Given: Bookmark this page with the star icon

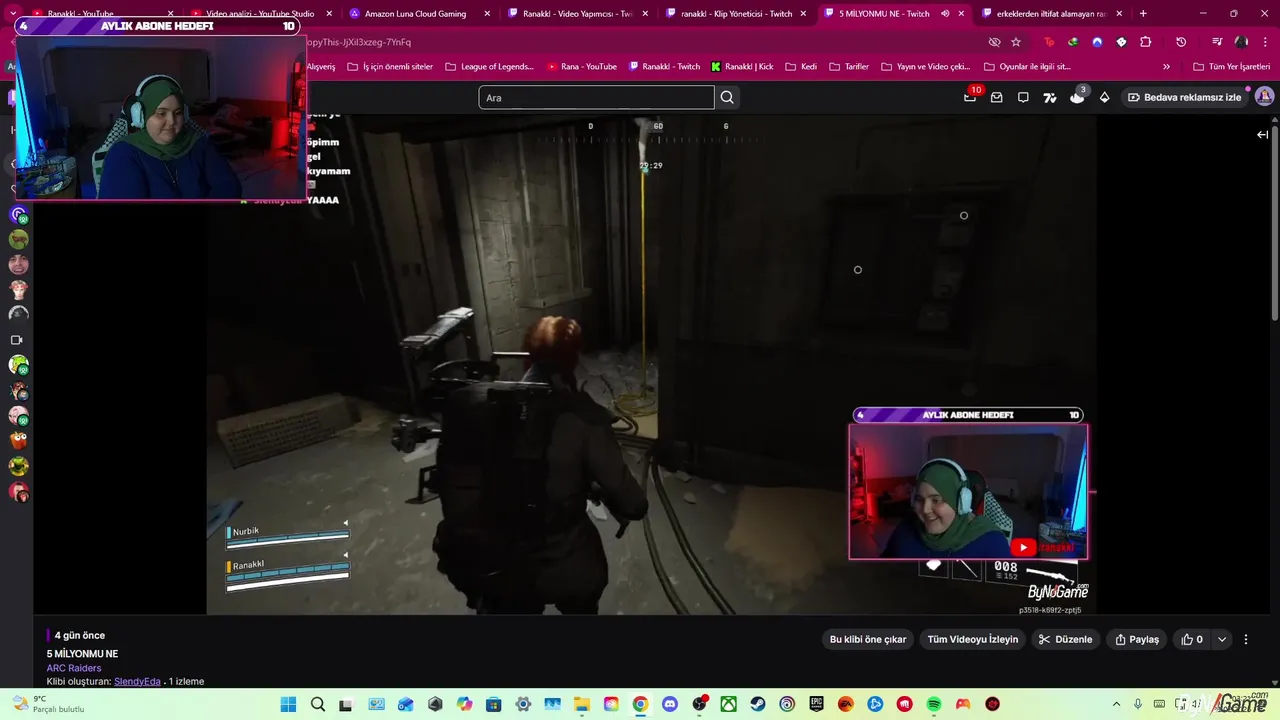Looking at the screenshot, I should (1016, 42).
